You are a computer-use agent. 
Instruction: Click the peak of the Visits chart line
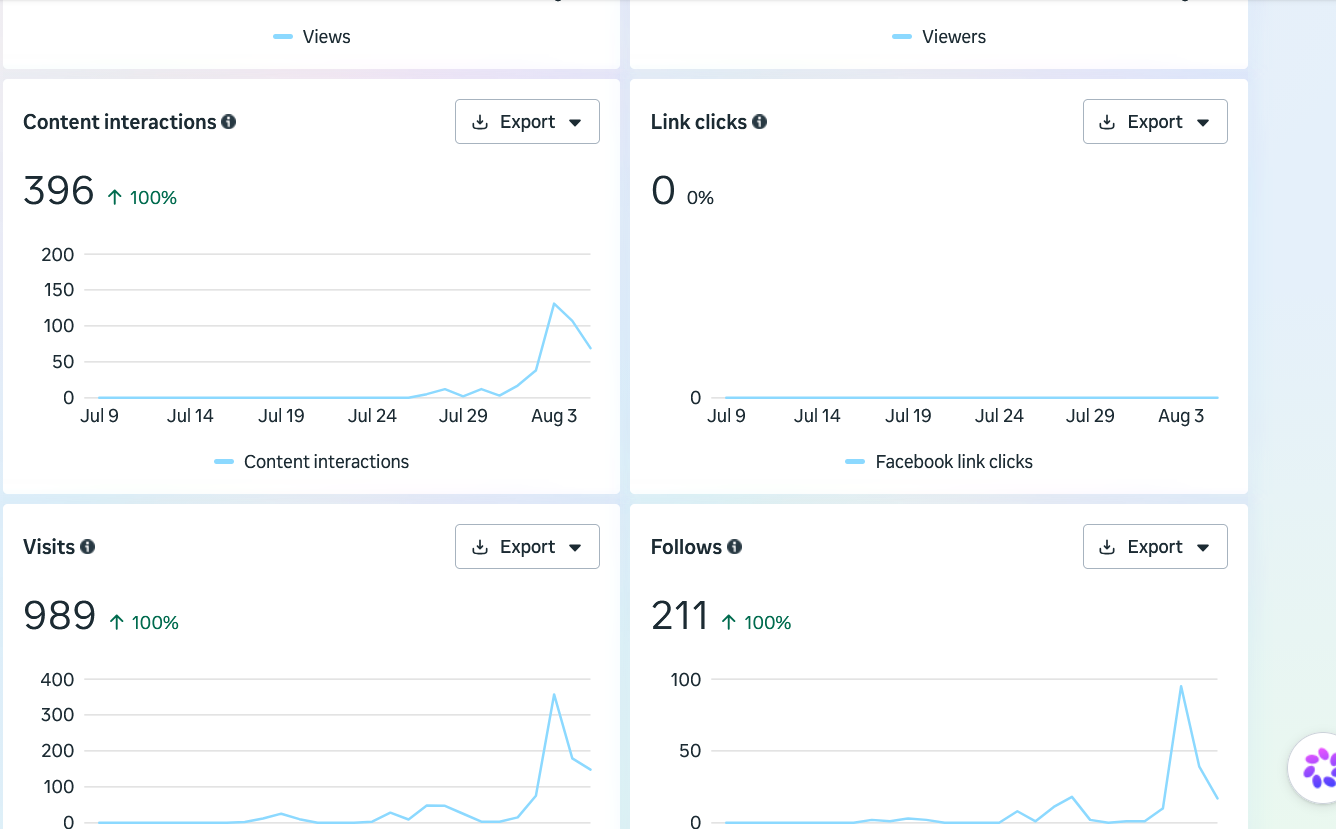(x=554, y=694)
